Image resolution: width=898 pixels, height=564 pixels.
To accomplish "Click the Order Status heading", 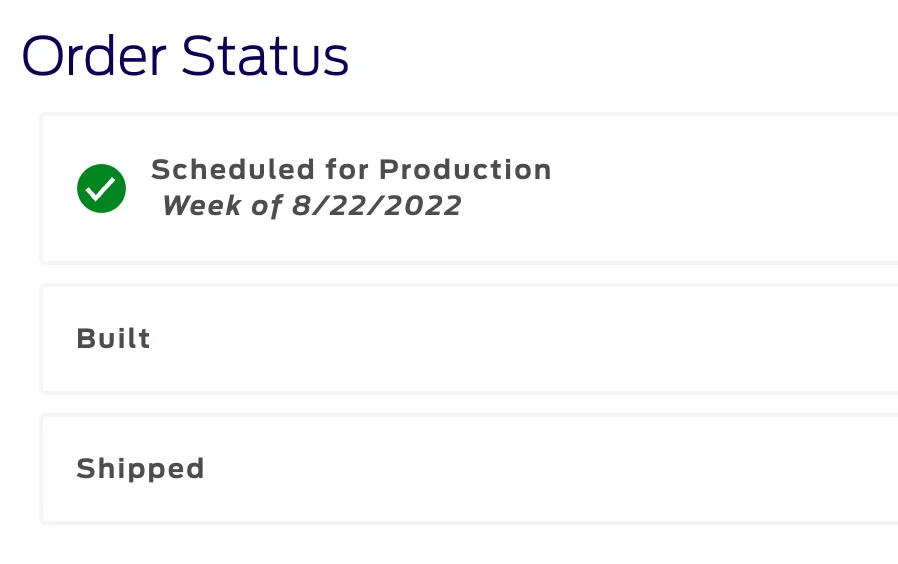I will (x=185, y=56).
